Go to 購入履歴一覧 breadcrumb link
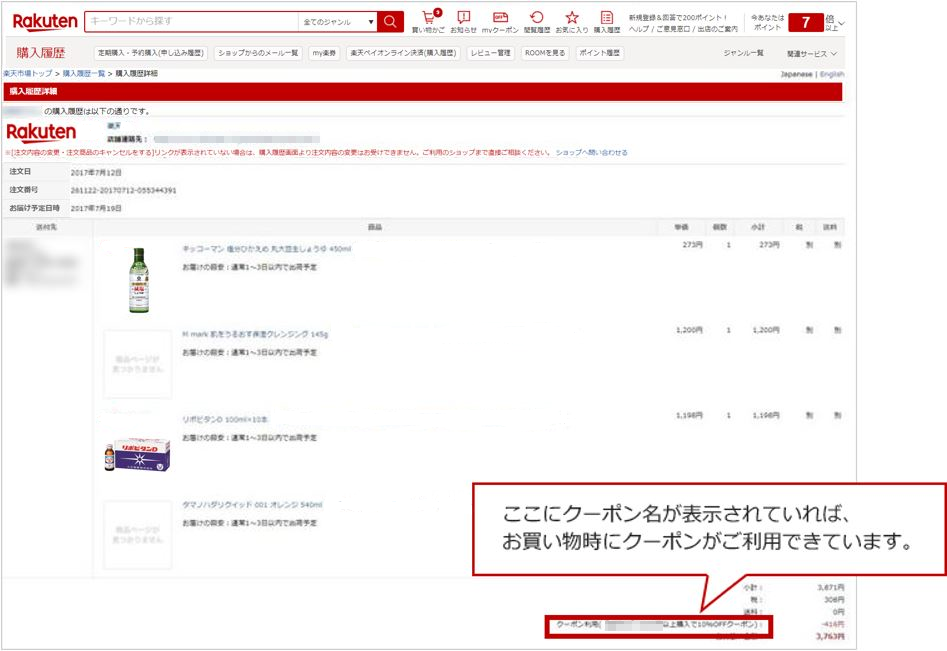947x651 pixels. pyautogui.click(x=84, y=74)
